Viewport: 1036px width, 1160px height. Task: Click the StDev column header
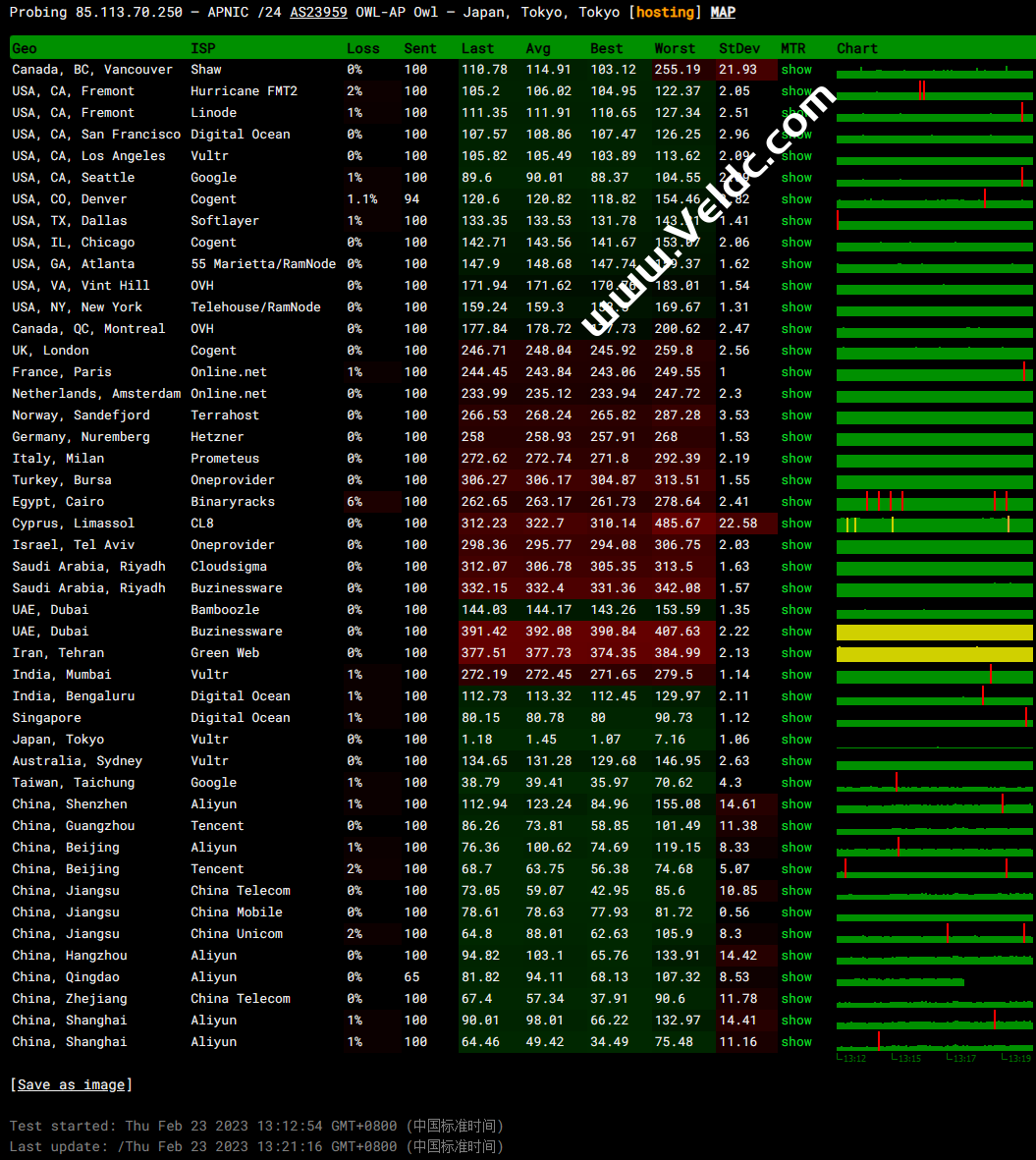pos(737,48)
